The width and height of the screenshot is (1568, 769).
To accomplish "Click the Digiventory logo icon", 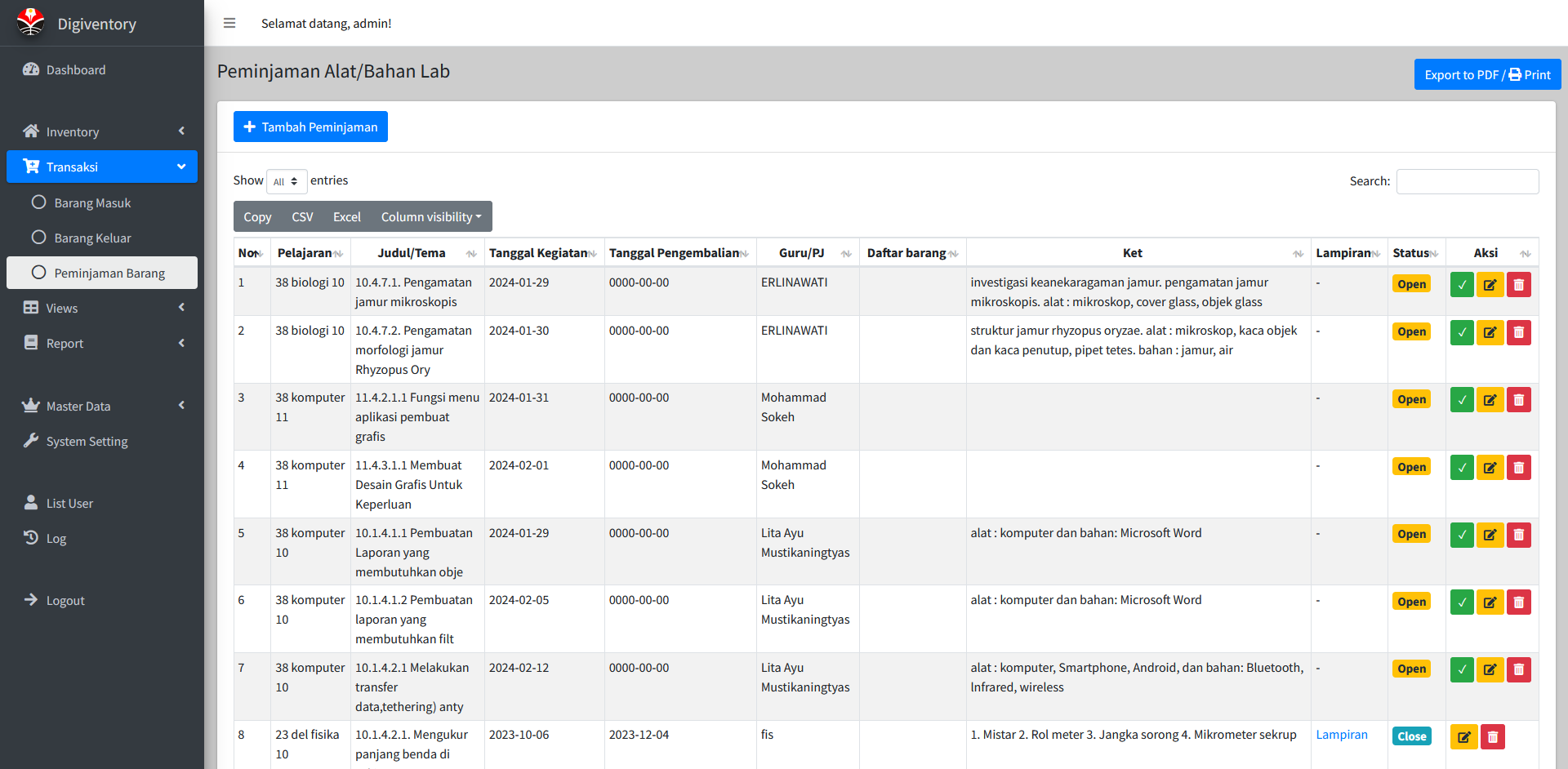I will [x=31, y=22].
